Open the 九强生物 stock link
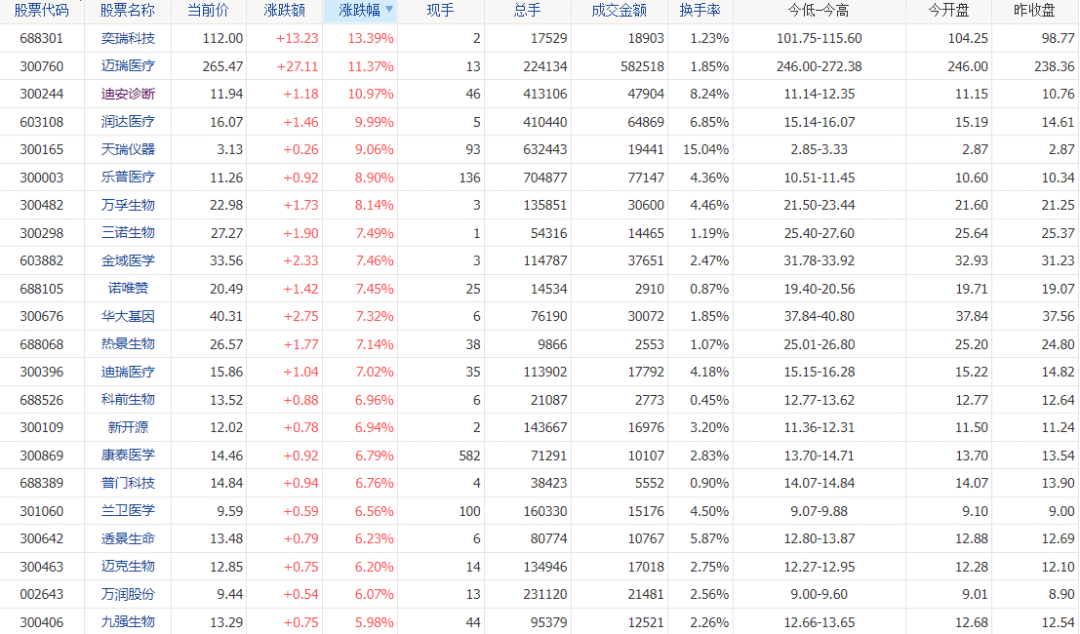This screenshot has height=634, width=1080. pos(127,622)
